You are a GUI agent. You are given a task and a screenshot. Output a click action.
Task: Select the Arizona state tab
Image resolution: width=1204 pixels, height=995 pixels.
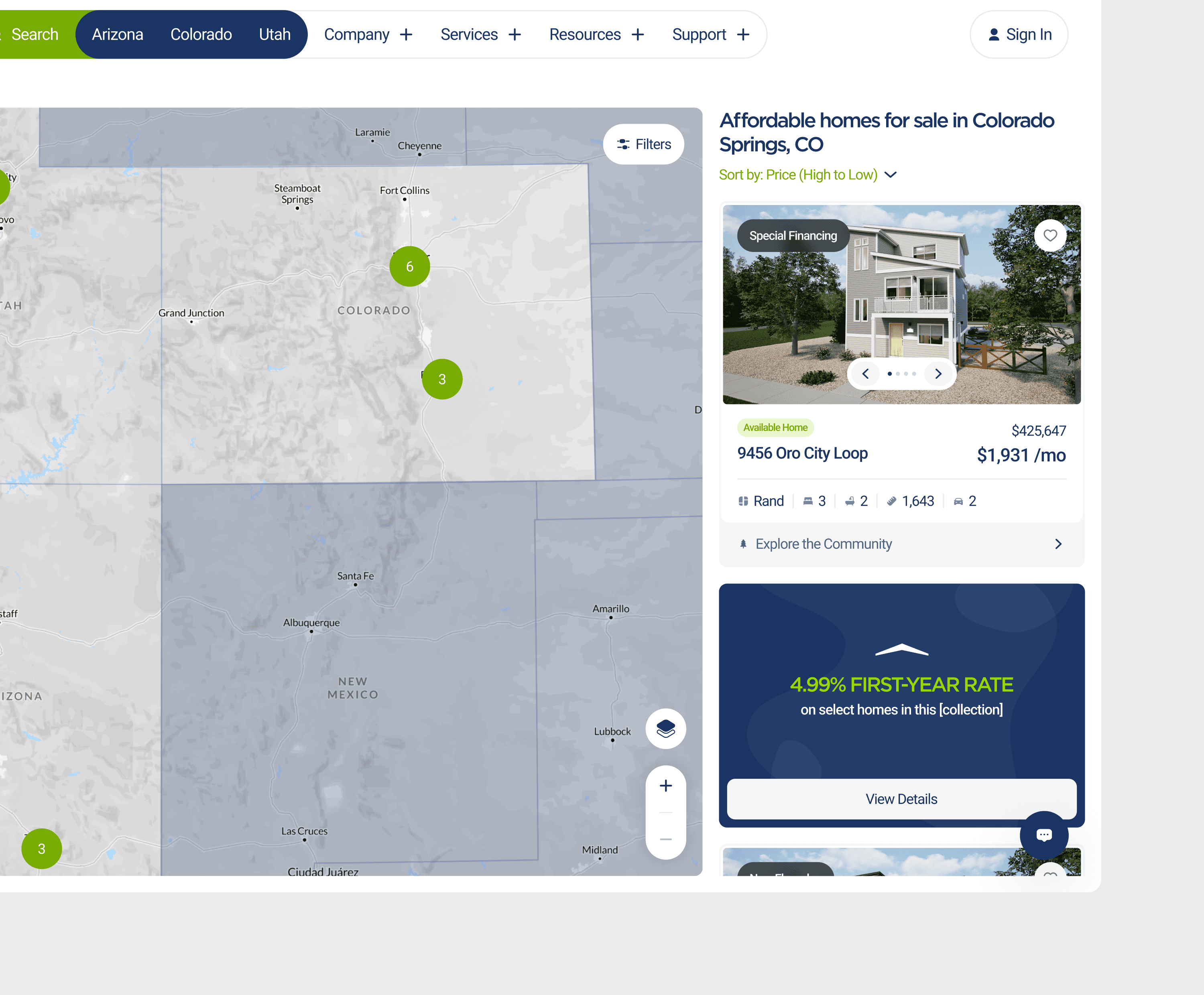coord(118,35)
